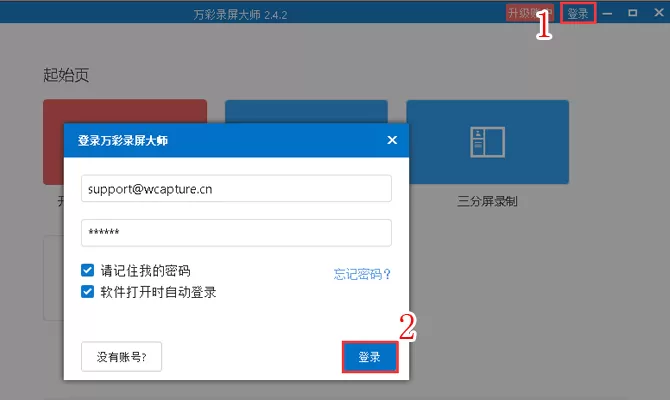Toggle 软件打开时自动登录 checkbox
Viewport: 670px width, 400px height.
click(88, 292)
